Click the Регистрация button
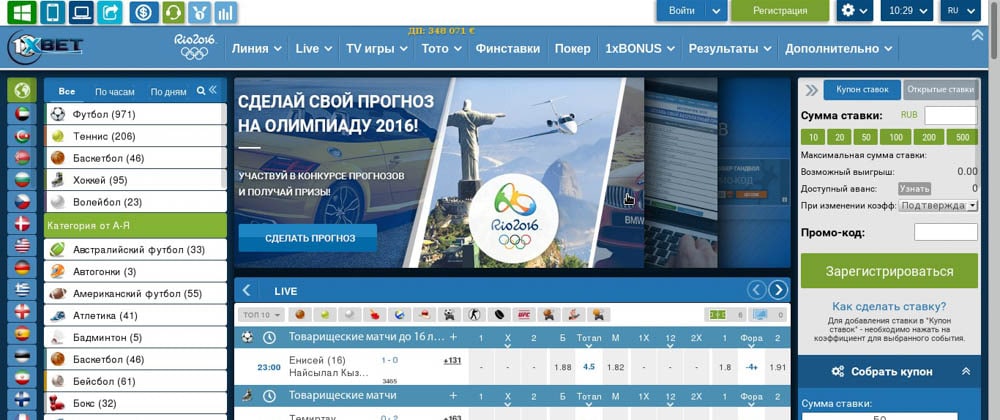1000x420 pixels. [780, 11]
